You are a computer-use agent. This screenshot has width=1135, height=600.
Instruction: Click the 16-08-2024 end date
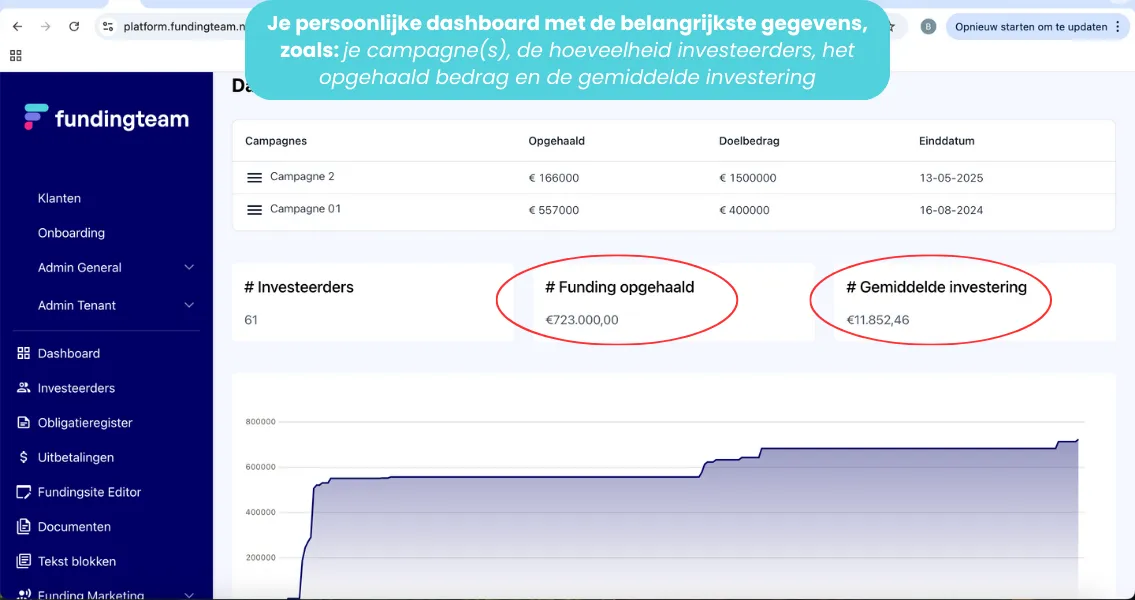[x=951, y=211]
